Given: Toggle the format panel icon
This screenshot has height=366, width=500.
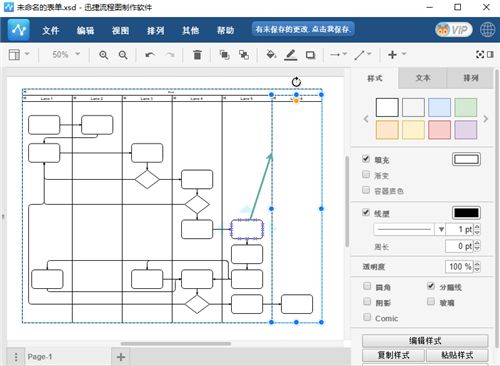Looking at the screenshot, I should (x=490, y=54).
